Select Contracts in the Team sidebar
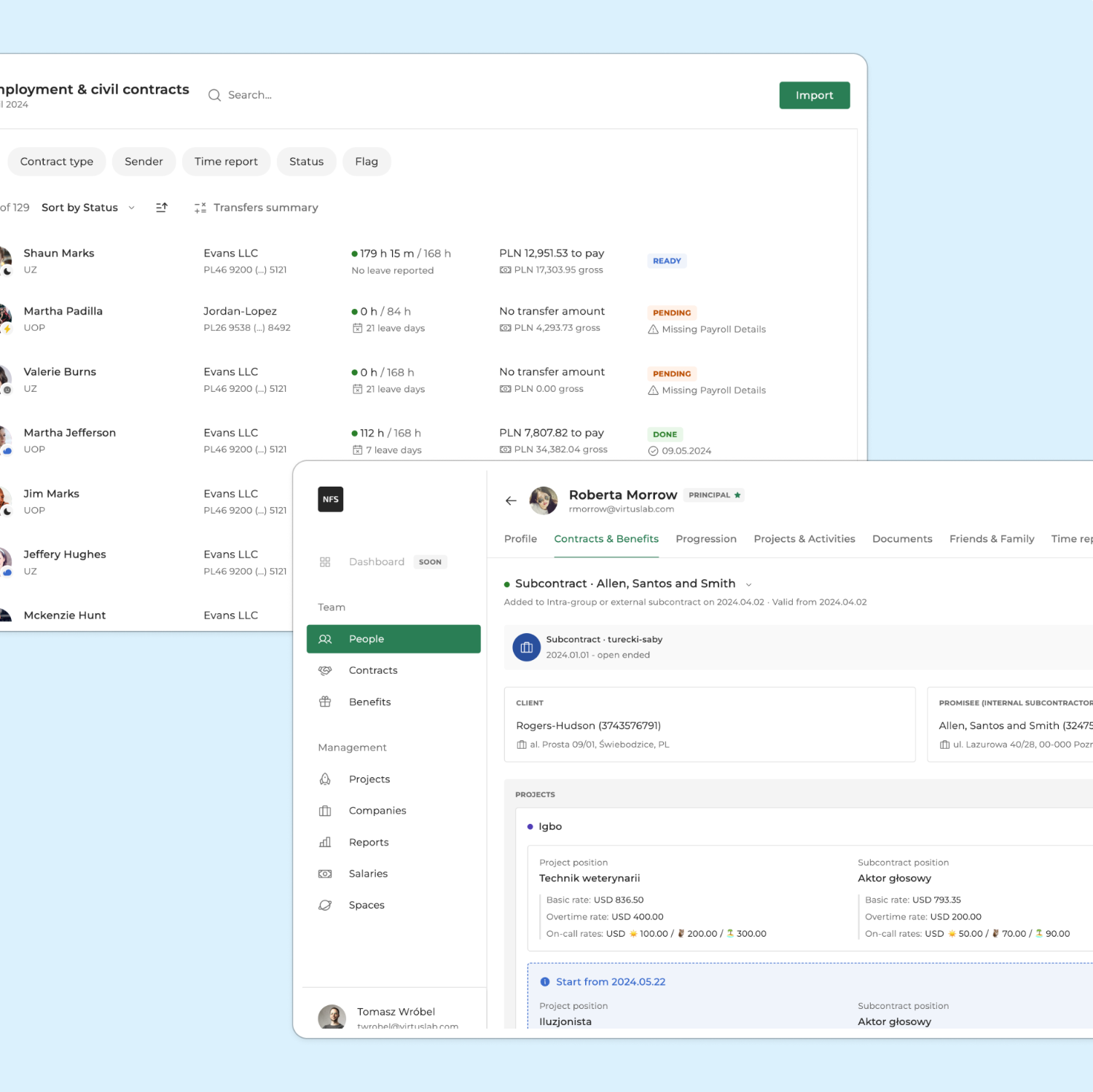The image size is (1093, 1092). (x=372, y=670)
